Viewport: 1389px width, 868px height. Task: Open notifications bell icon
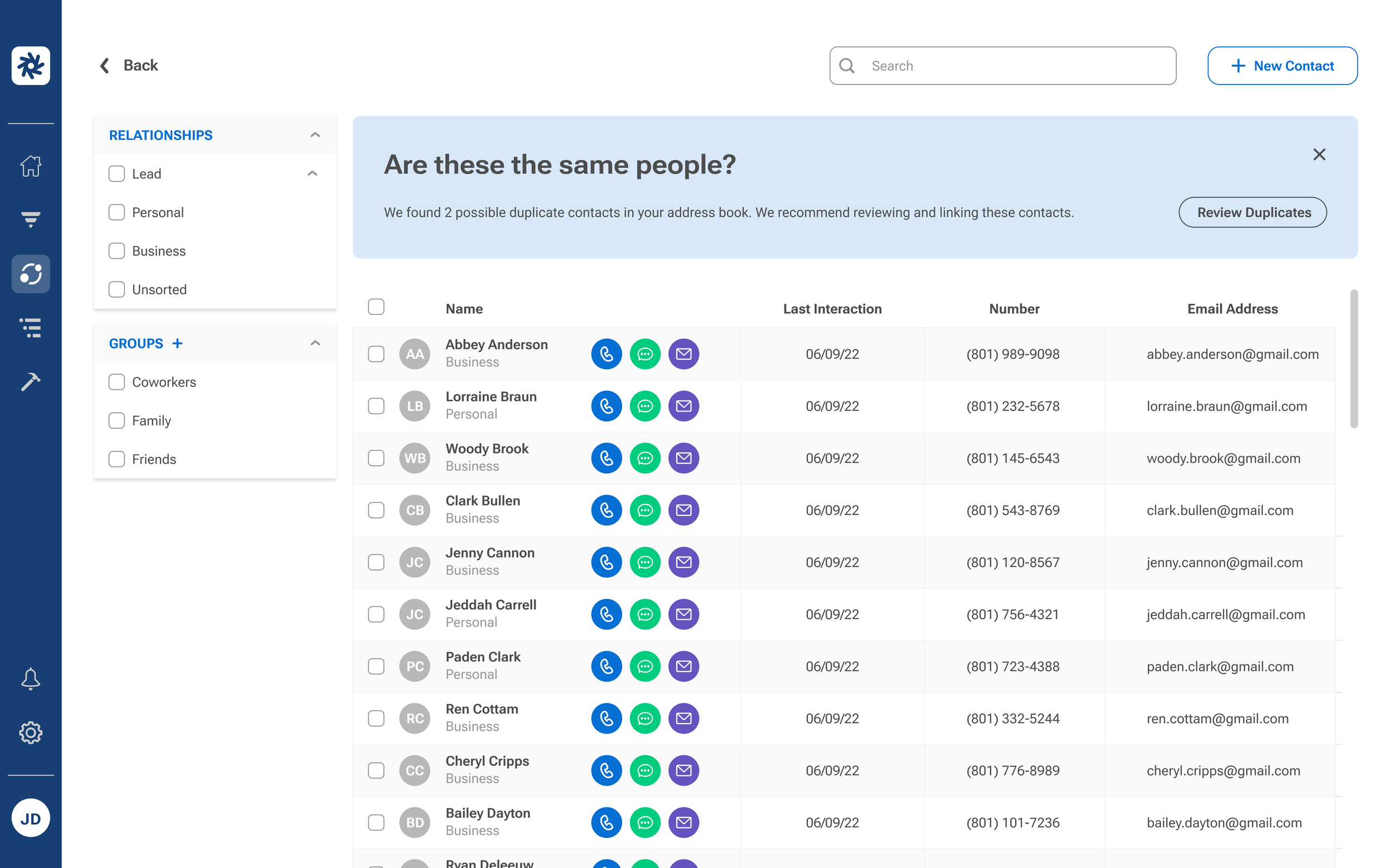[x=31, y=679]
